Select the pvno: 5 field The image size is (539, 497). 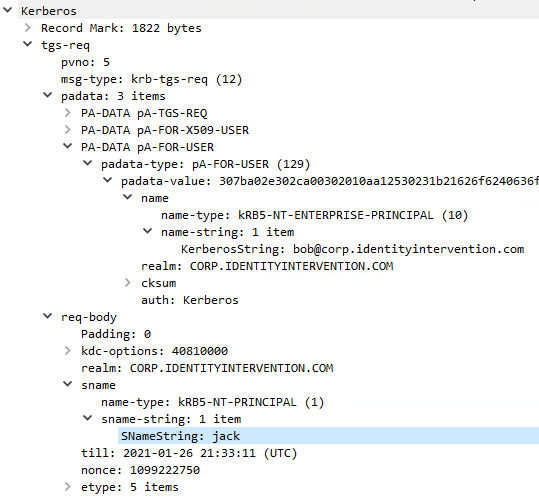click(85, 62)
